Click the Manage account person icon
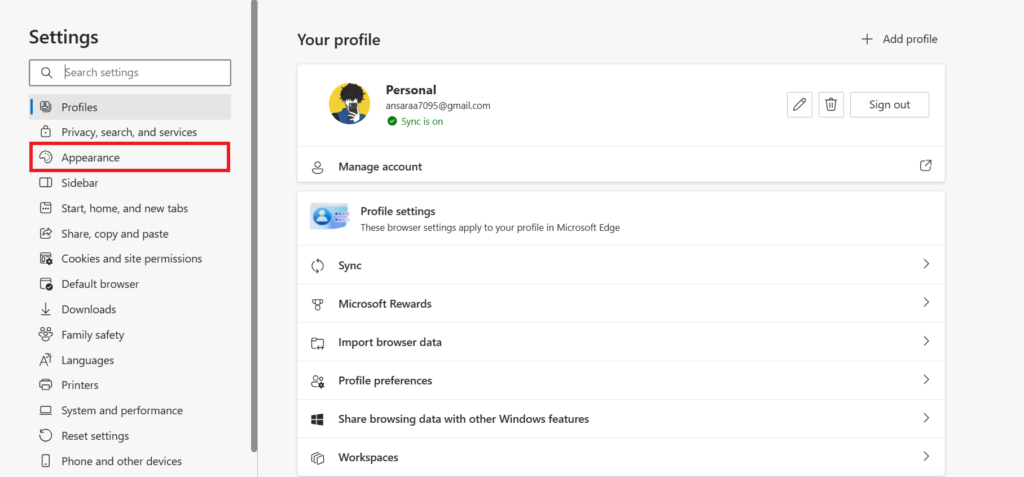 tap(318, 167)
